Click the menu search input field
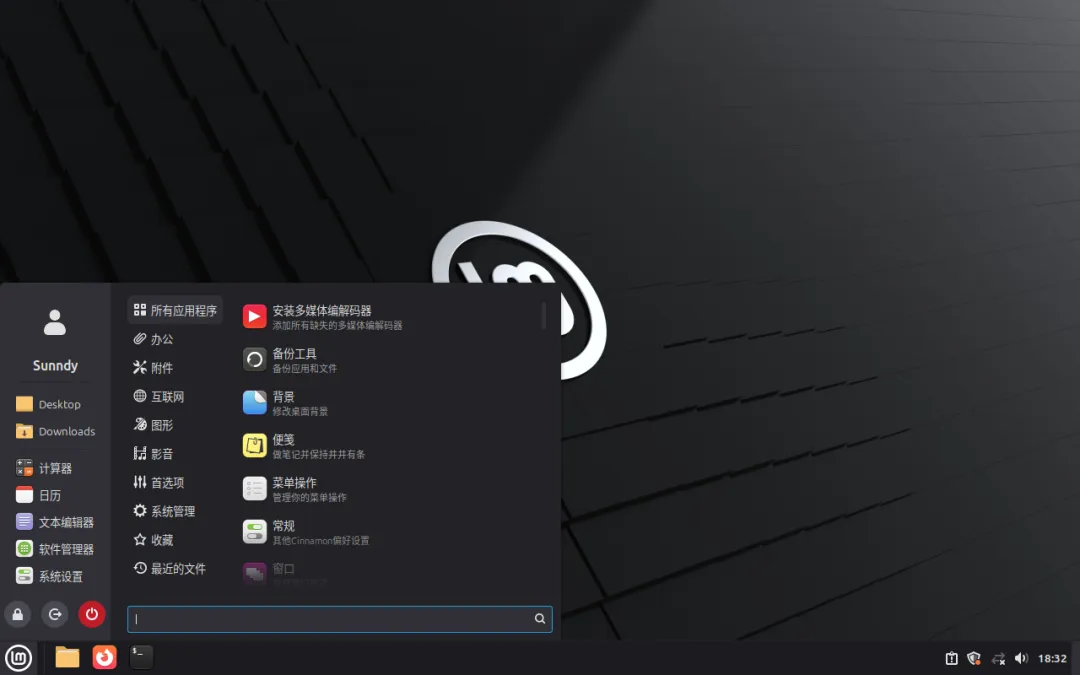The width and height of the screenshot is (1080, 675). 340,619
